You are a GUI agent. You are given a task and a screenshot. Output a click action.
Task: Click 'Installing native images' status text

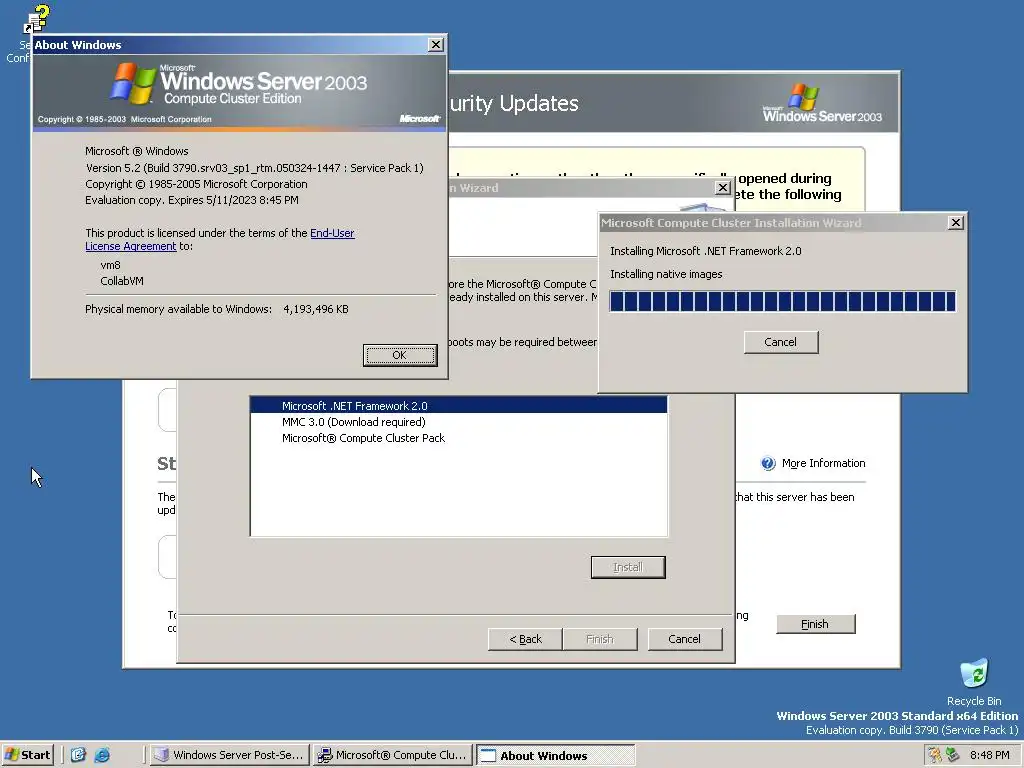666,274
